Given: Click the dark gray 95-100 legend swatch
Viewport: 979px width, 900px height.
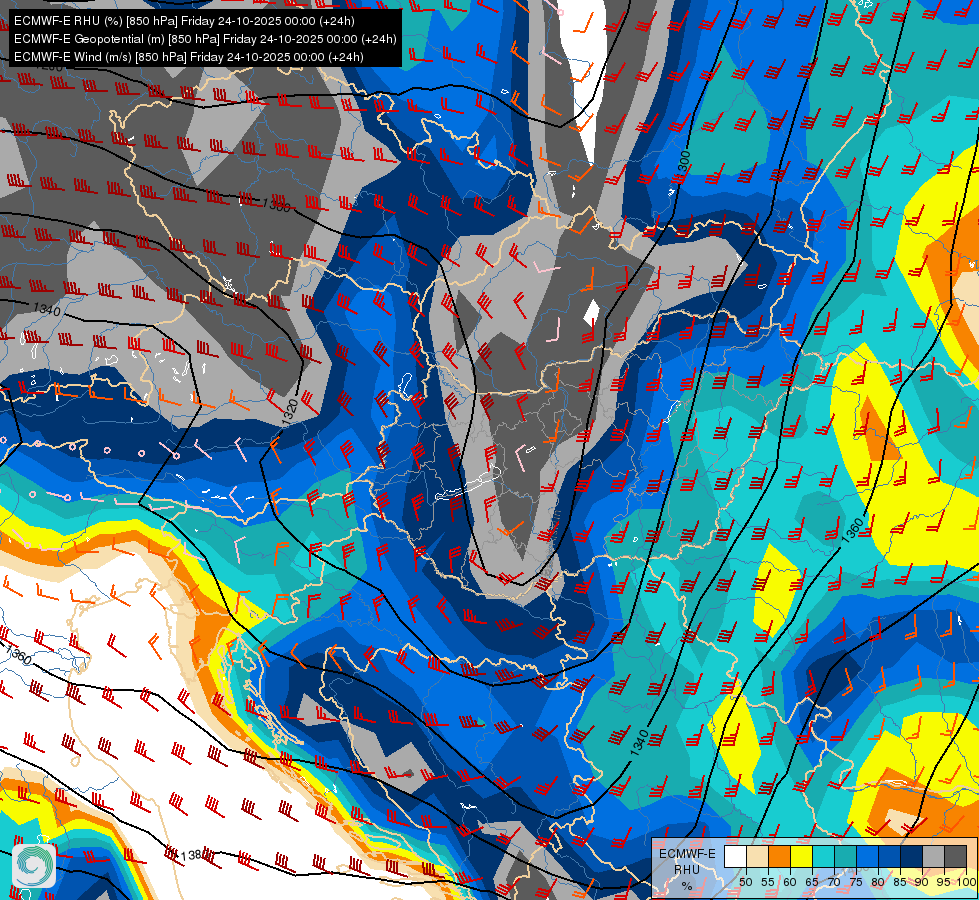Looking at the screenshot, I should point(955,856).
